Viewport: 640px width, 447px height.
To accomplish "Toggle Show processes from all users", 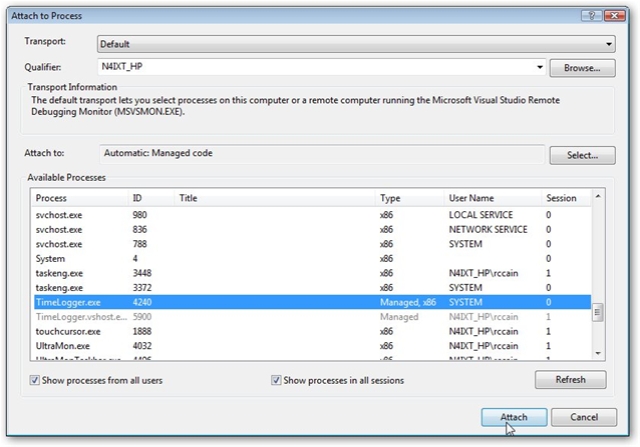I will [x=36, y=380].
